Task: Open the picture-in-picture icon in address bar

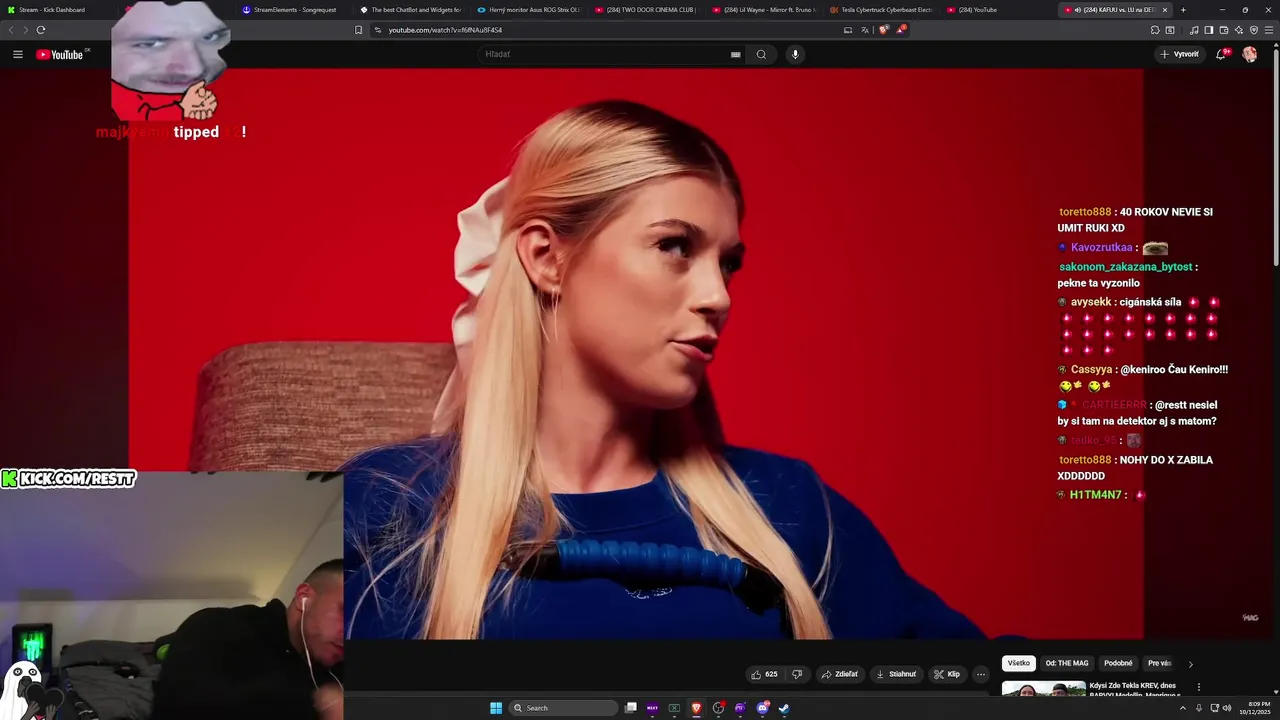Action: (848, 30)
